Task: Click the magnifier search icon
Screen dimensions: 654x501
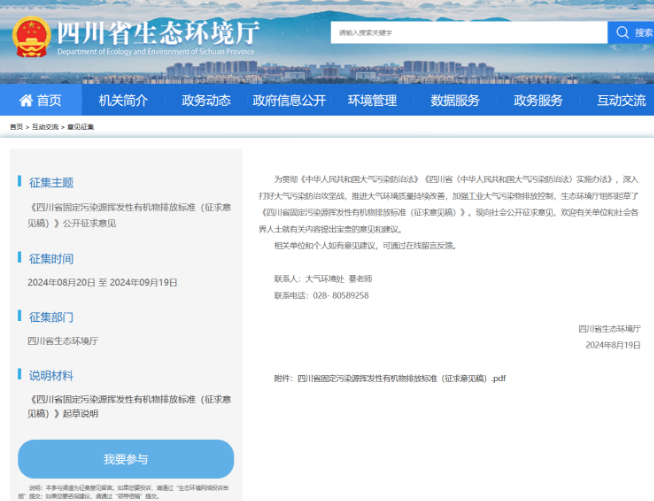Action: point(619,33)
